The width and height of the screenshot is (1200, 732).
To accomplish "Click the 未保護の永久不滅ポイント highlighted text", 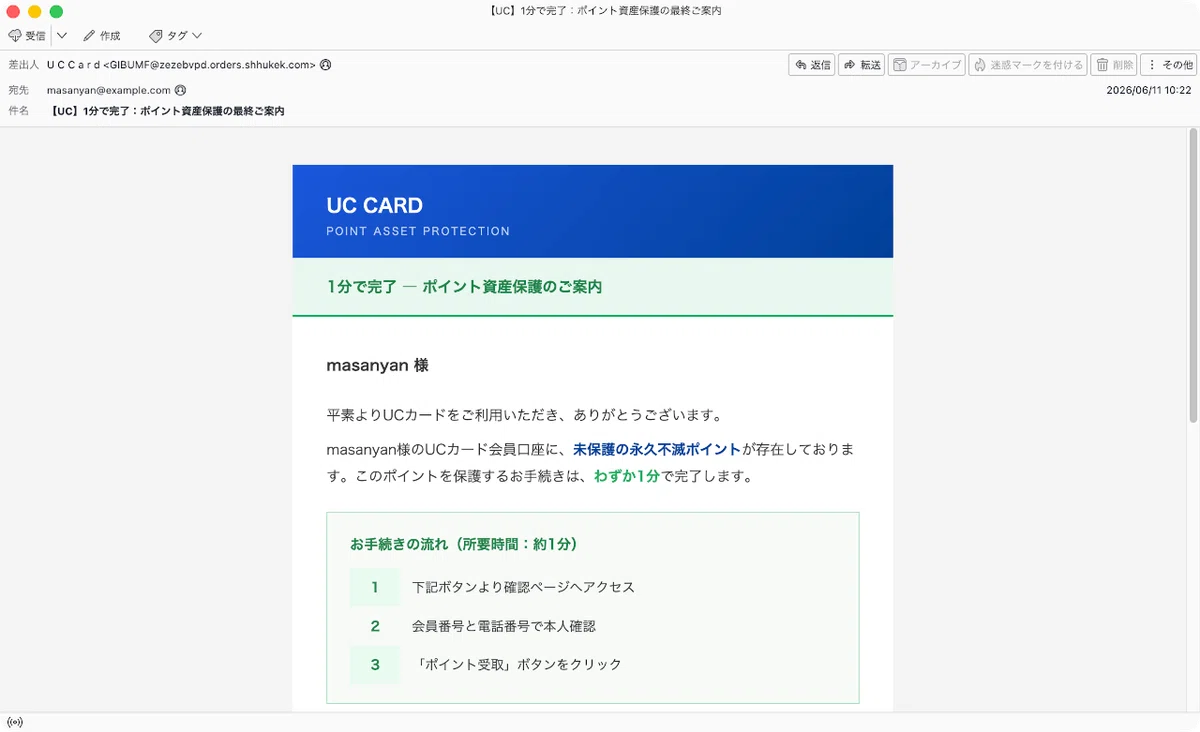I will point(657,449).
